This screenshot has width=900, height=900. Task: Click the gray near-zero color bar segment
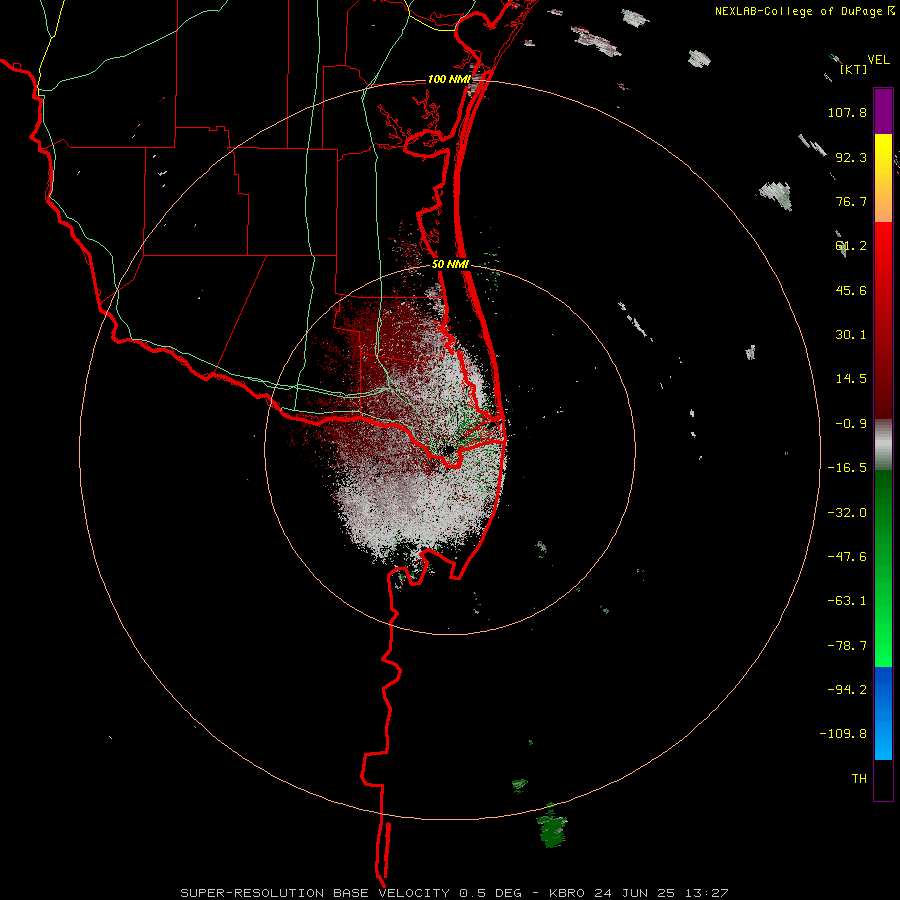click(x=883, y=445)
